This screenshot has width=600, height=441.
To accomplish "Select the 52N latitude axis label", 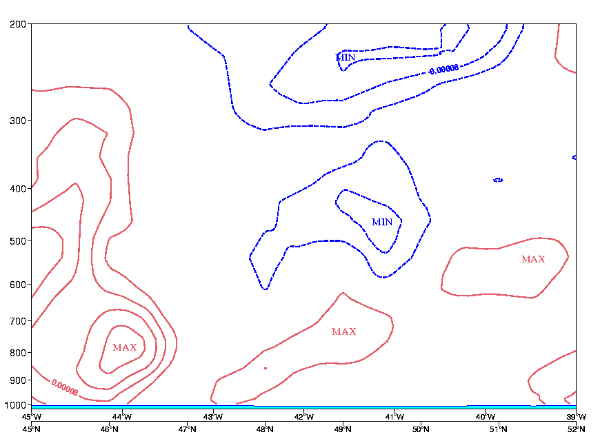I will [x=575, y=428].
